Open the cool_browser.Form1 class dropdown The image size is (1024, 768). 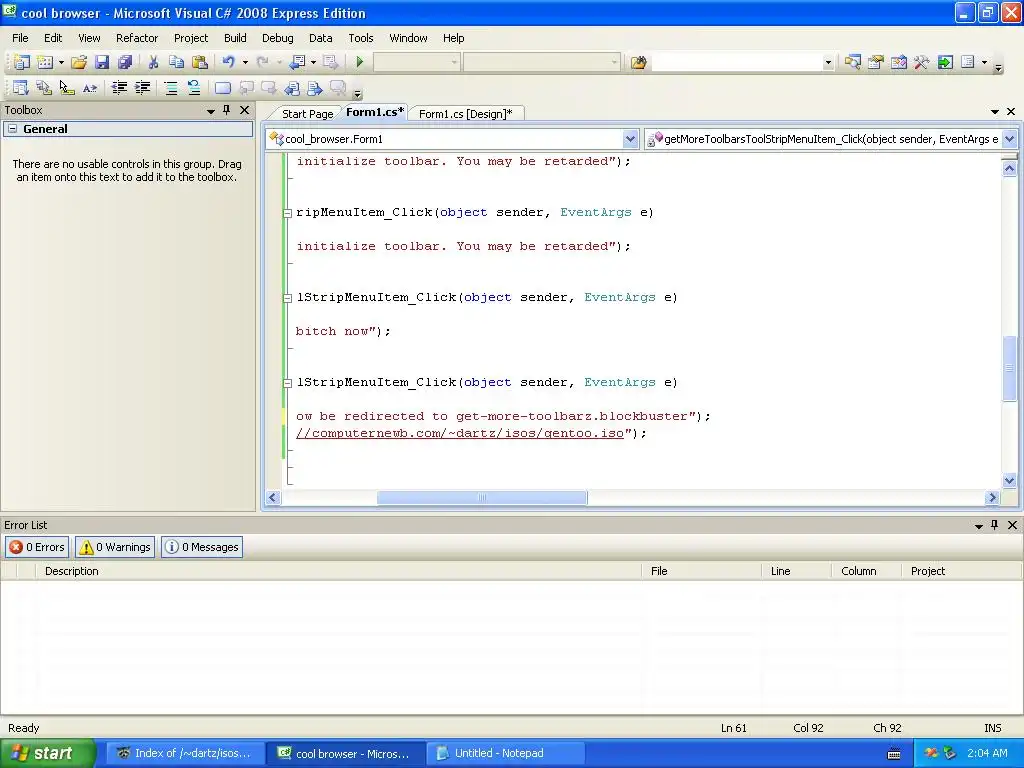pyautogui.click(x=630, y=138)
